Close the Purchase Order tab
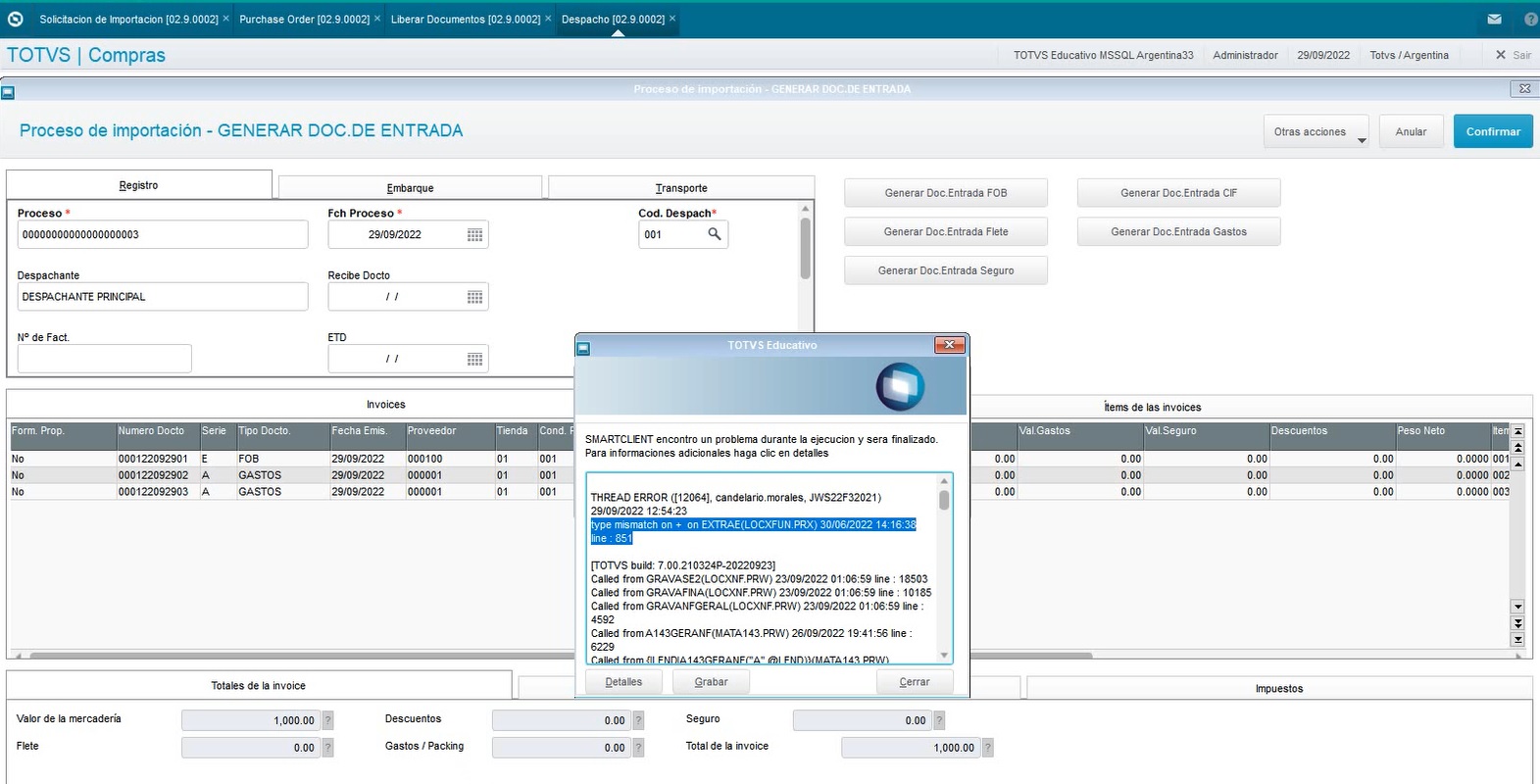The width and height of the screenshot is (1540, 784). 377,19
